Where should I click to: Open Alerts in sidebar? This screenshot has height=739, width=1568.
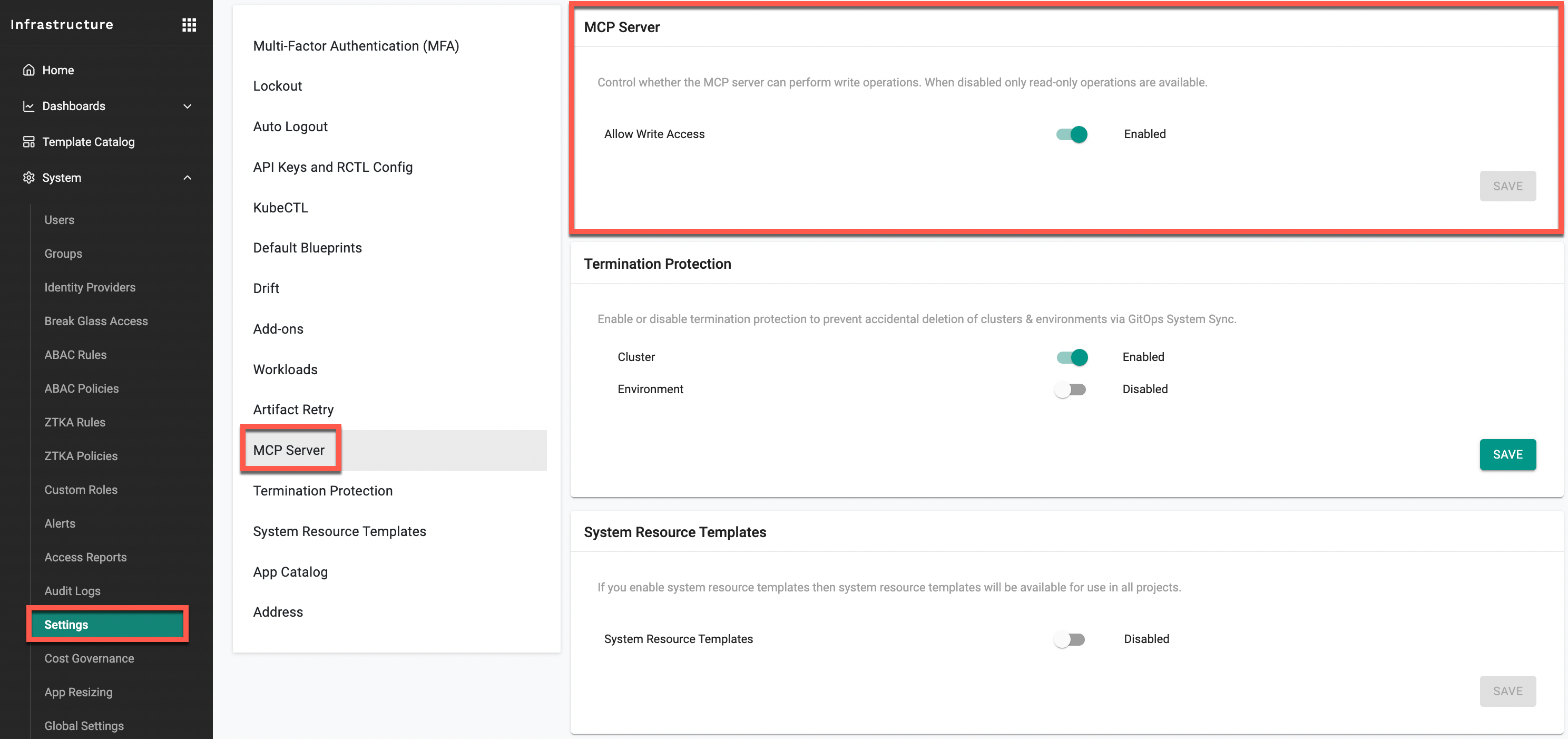(60, 523)
